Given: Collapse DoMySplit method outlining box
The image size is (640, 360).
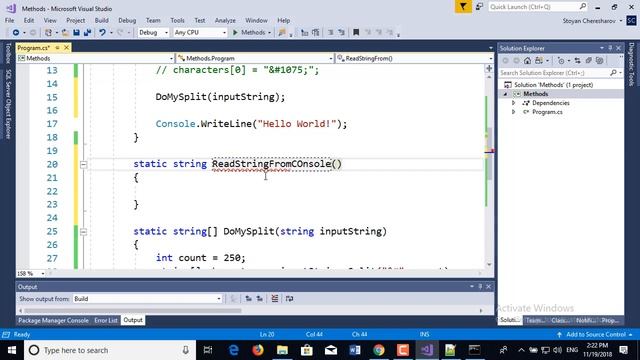Looking at the screenshot, I should click(83, 232).
